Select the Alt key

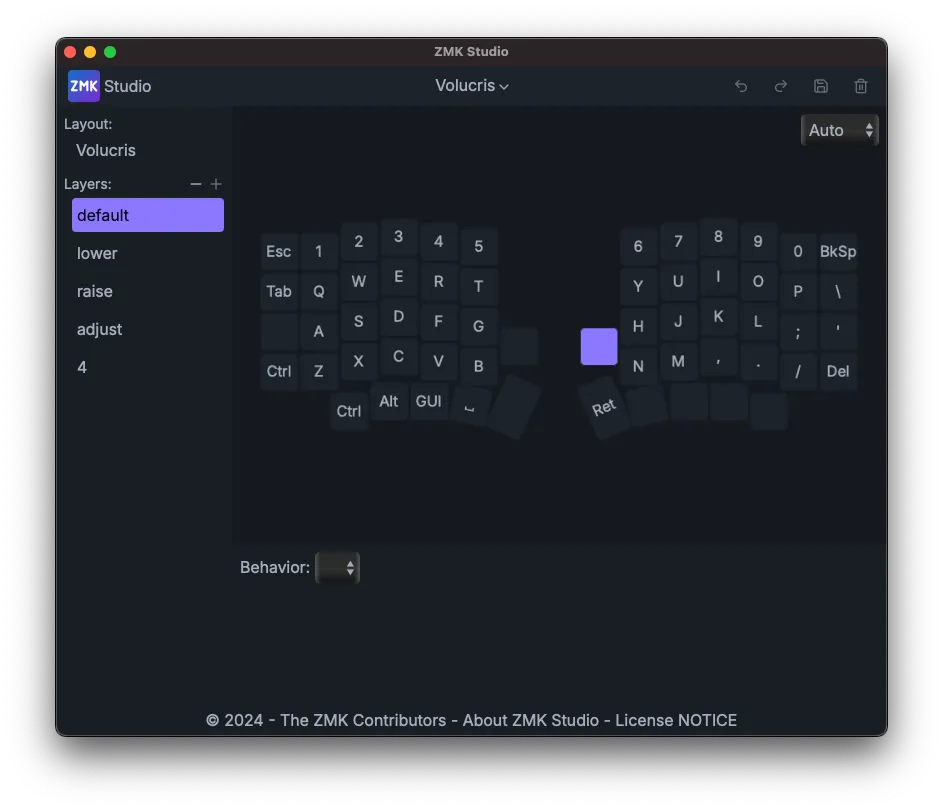pyautogui.click(x=389, y=401)
